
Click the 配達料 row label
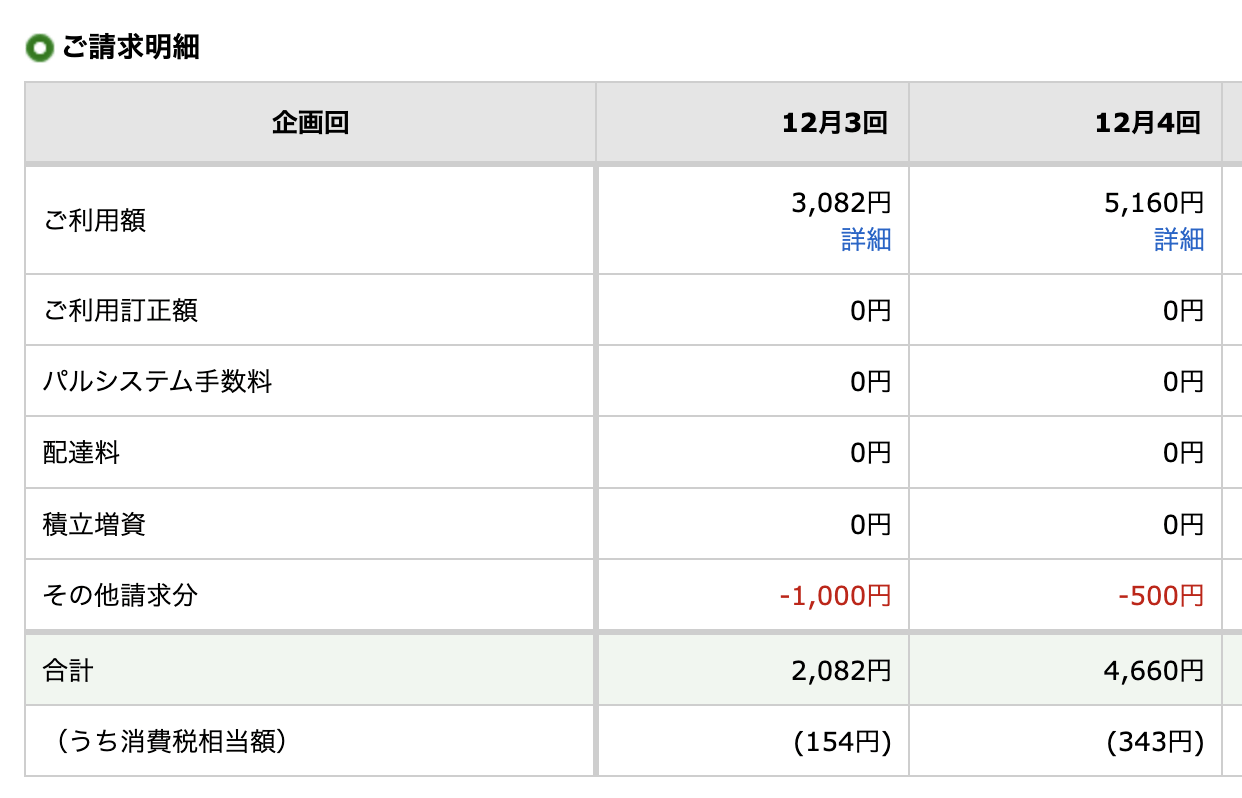pyautogui.click(x=81, y=452)
